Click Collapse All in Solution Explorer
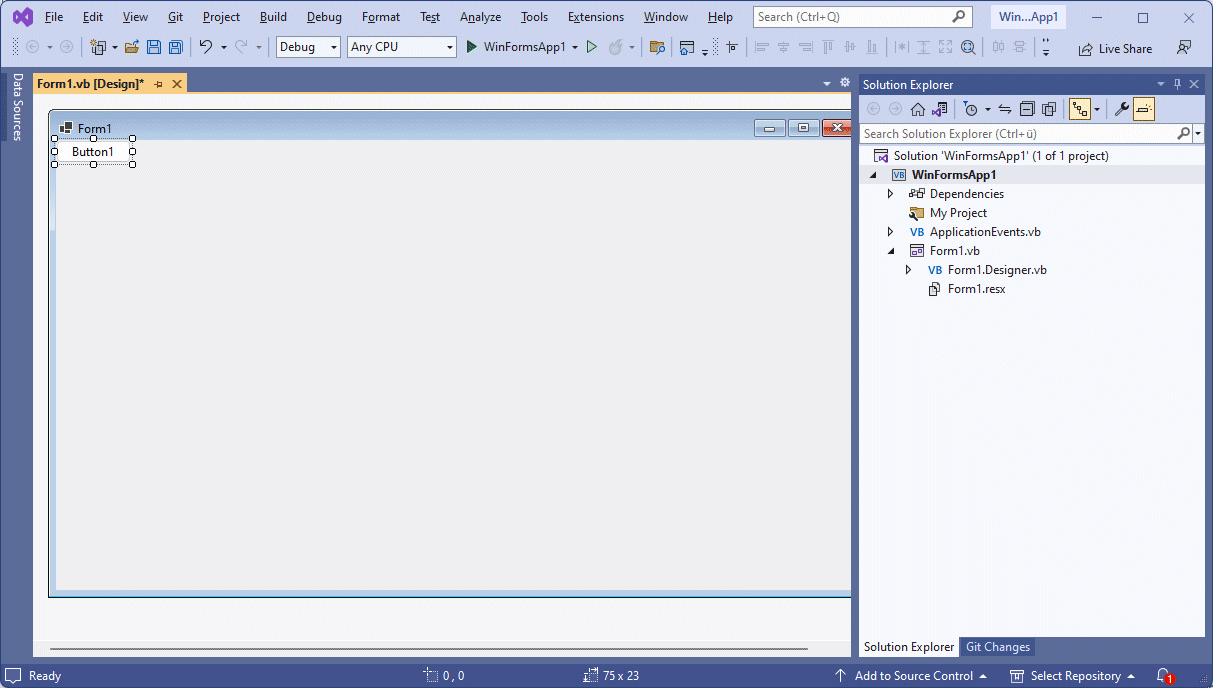The width and height of the screenshot is (1213, 688). (1027, 109)
